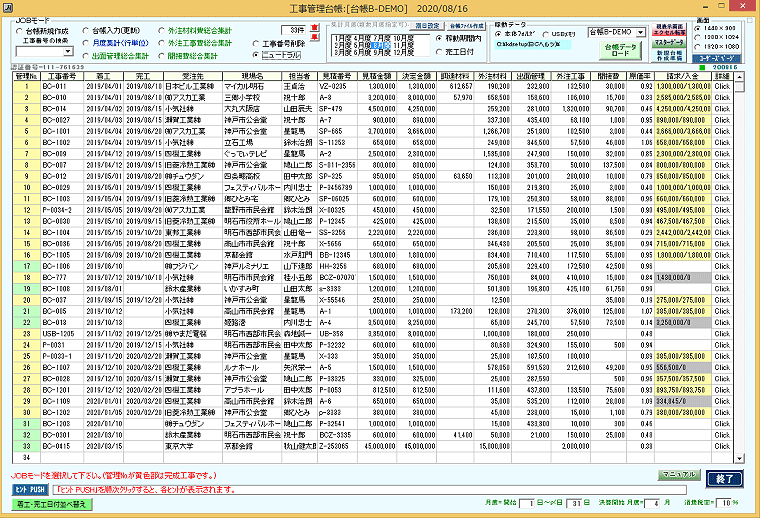Click the ヒント PUSH button

[30, 491]
